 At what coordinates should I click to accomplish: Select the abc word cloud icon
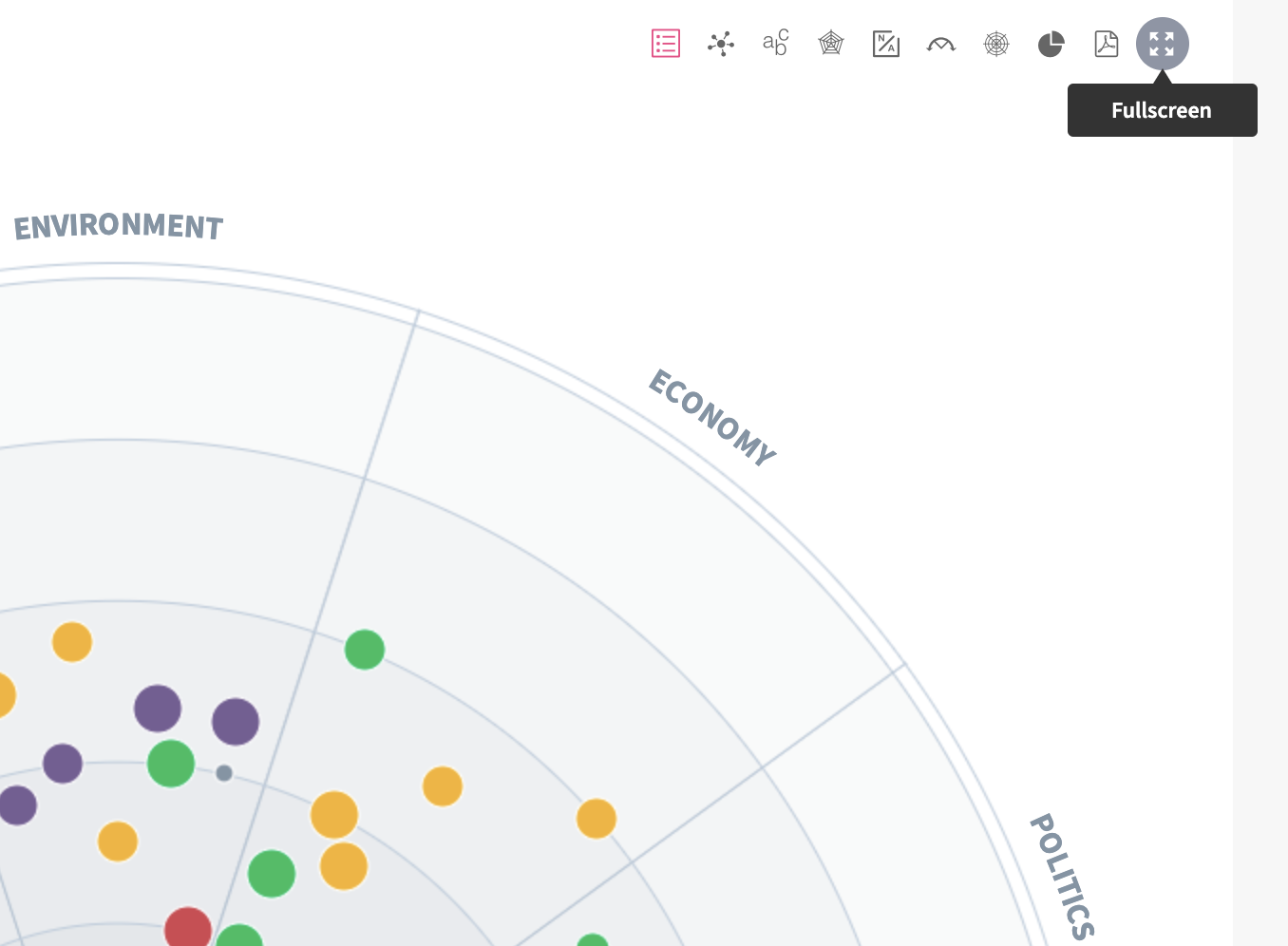point(776,44)
